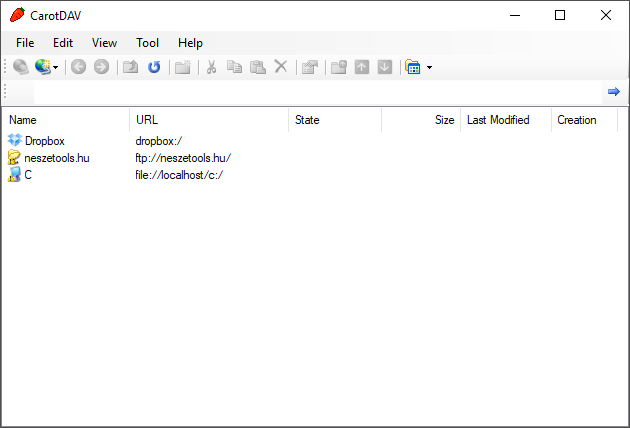Select the neszetools.hu FTP entry
The width and height of the screenshot is (630, 428).
56,158
